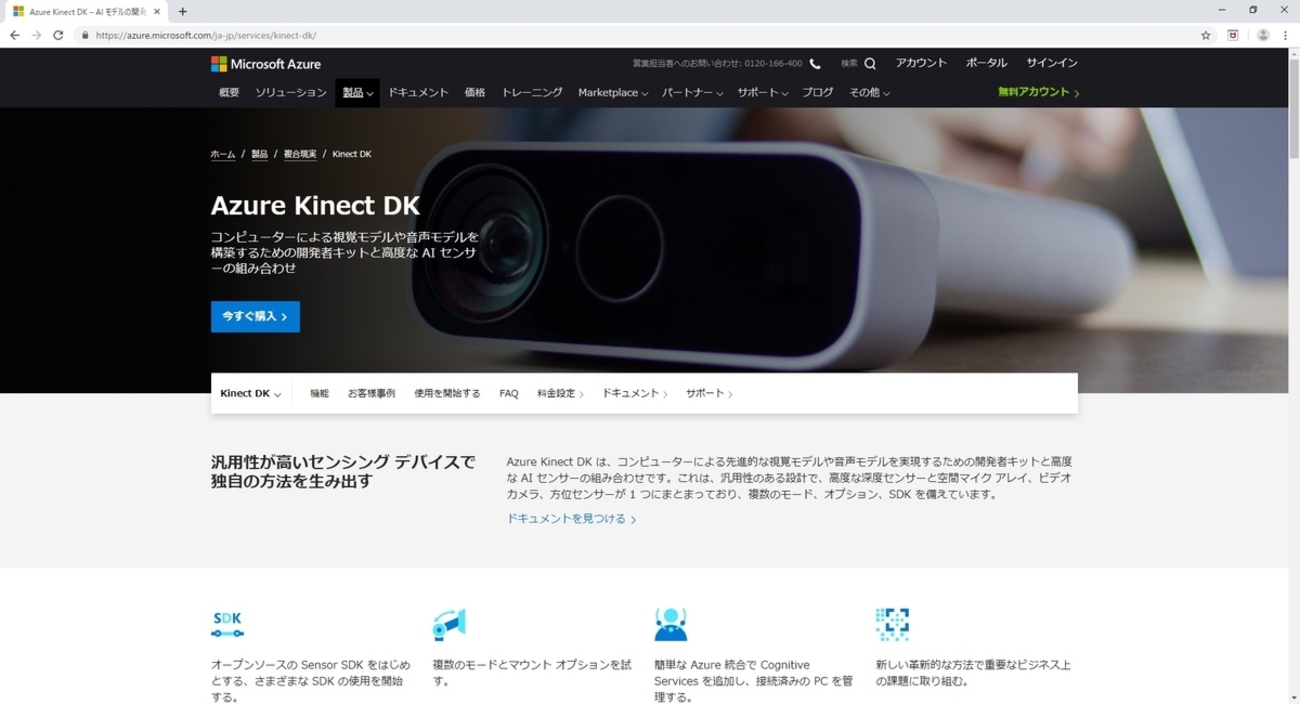Expand サポート in the sub-navigation
This screenshot has width=1300, height=704.
pos(709,393)
